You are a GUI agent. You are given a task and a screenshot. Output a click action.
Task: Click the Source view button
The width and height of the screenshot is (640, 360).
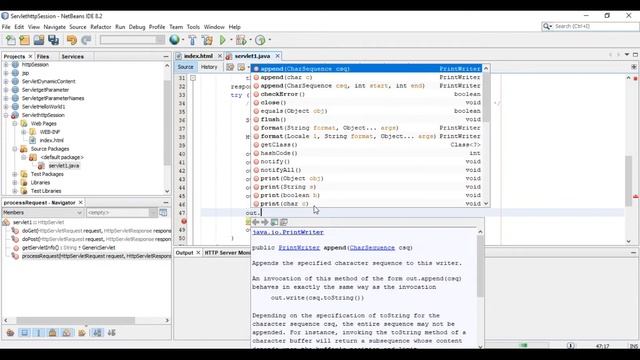pyautogui.click(x=185, y=67)
